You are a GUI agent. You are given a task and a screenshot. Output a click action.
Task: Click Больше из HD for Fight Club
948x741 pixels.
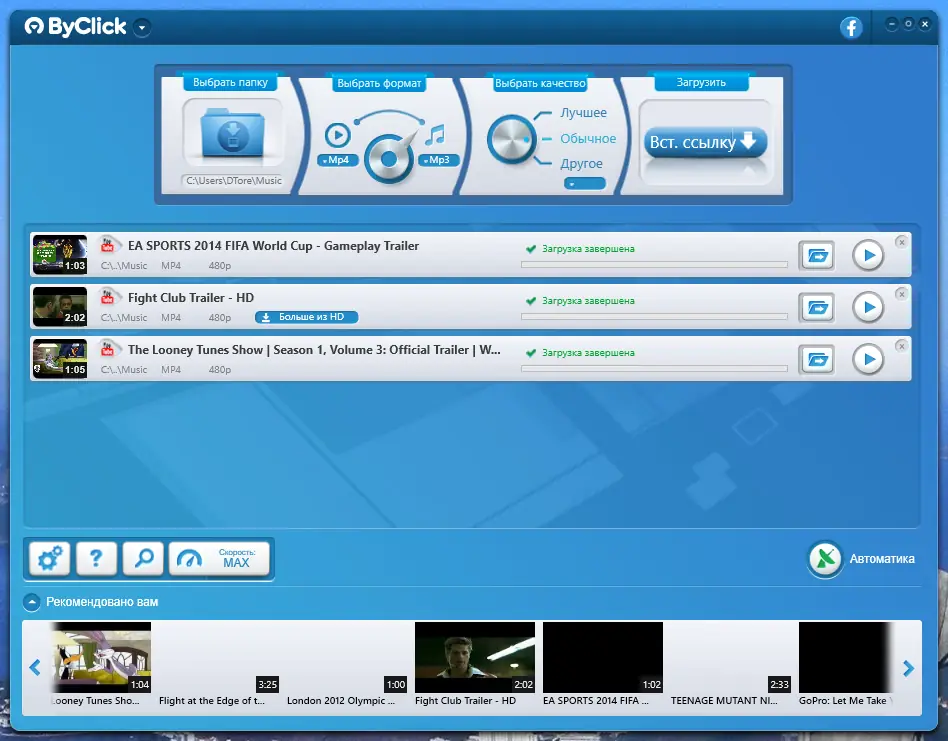click(306, 317)
